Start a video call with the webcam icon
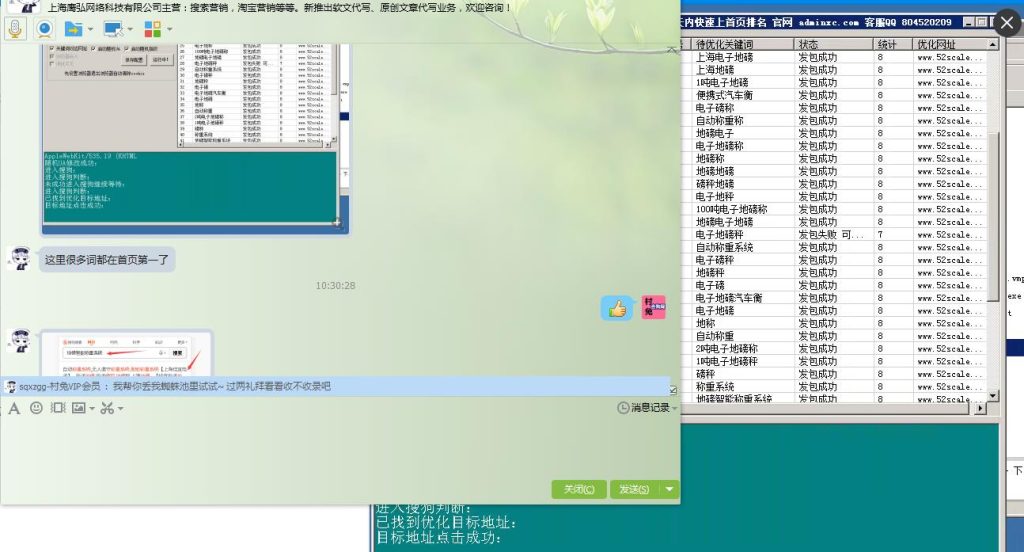Screen dimensions: 1024x552 tap(44, 29)
